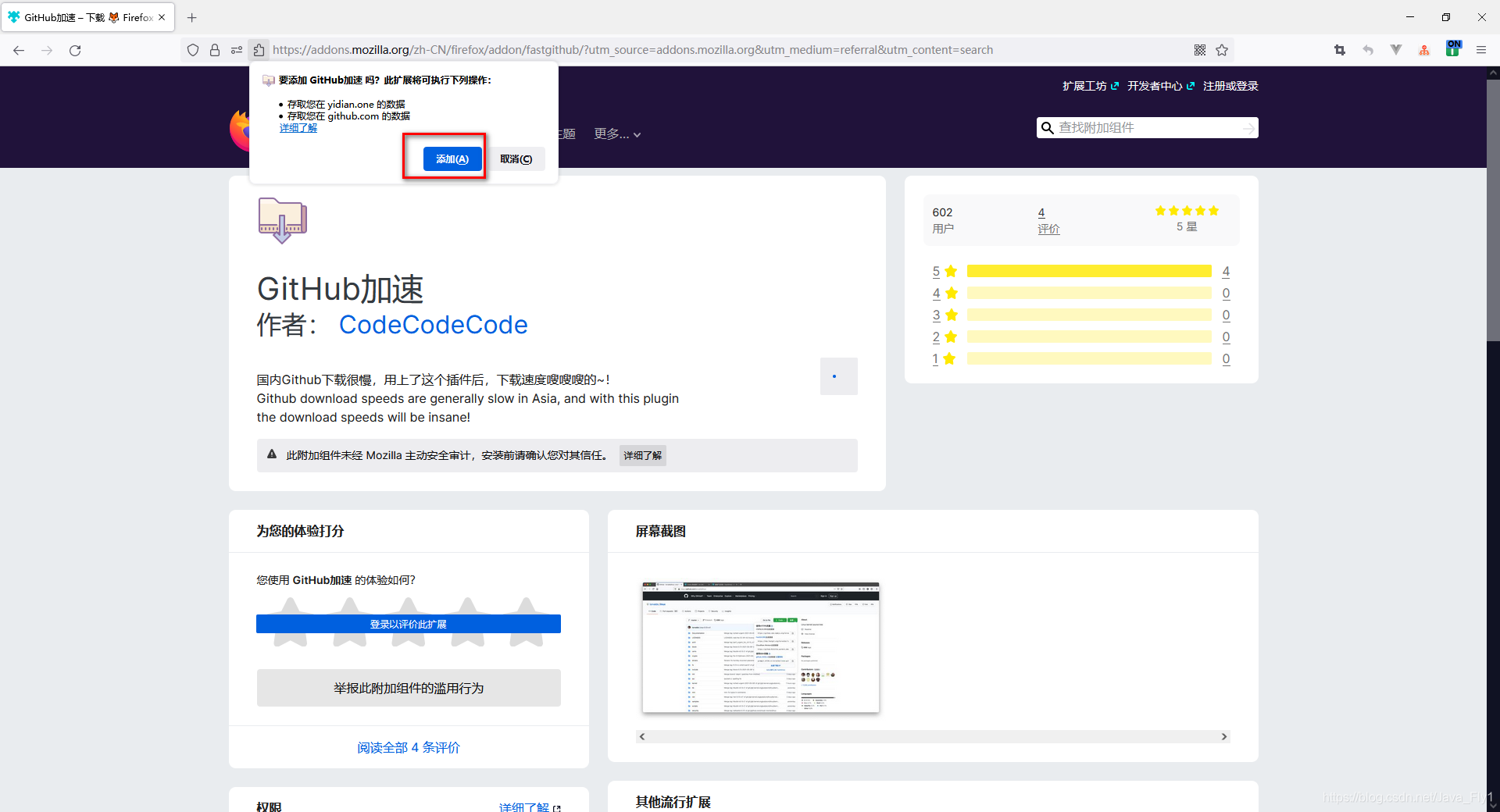Open the 4 评价 reviews link
The width and height of the screenshot is (1500, 812).
click(x=1048, y=220)
